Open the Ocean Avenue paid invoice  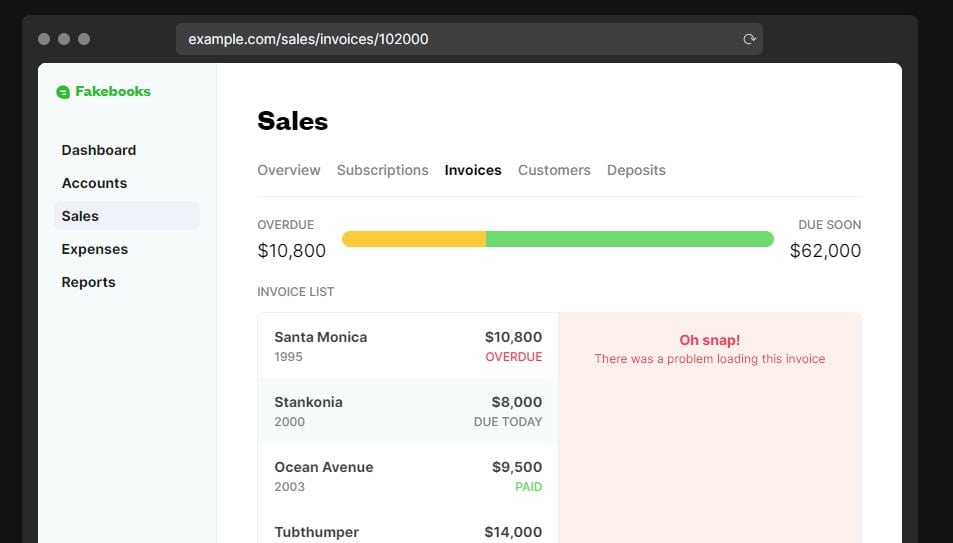point(408,476)
